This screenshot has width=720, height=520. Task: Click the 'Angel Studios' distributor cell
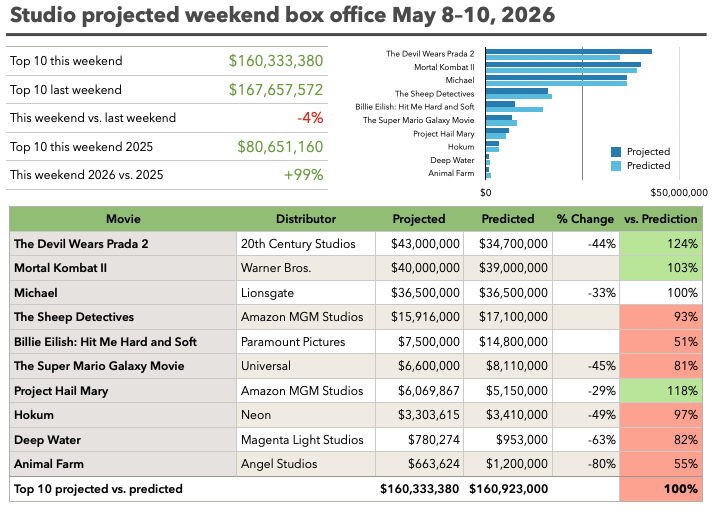point(306,464)
